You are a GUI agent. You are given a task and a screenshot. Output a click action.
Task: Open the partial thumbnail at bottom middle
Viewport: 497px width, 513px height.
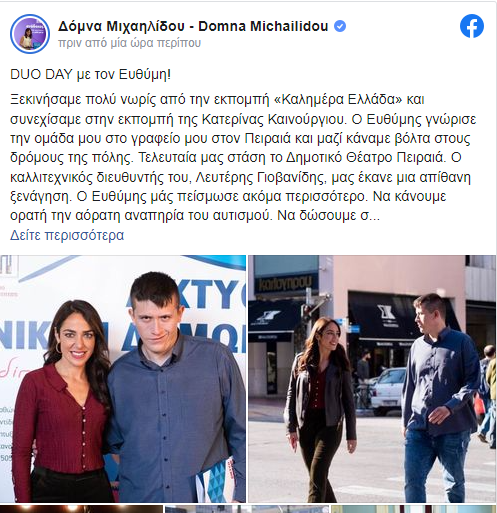coord(247,509)
